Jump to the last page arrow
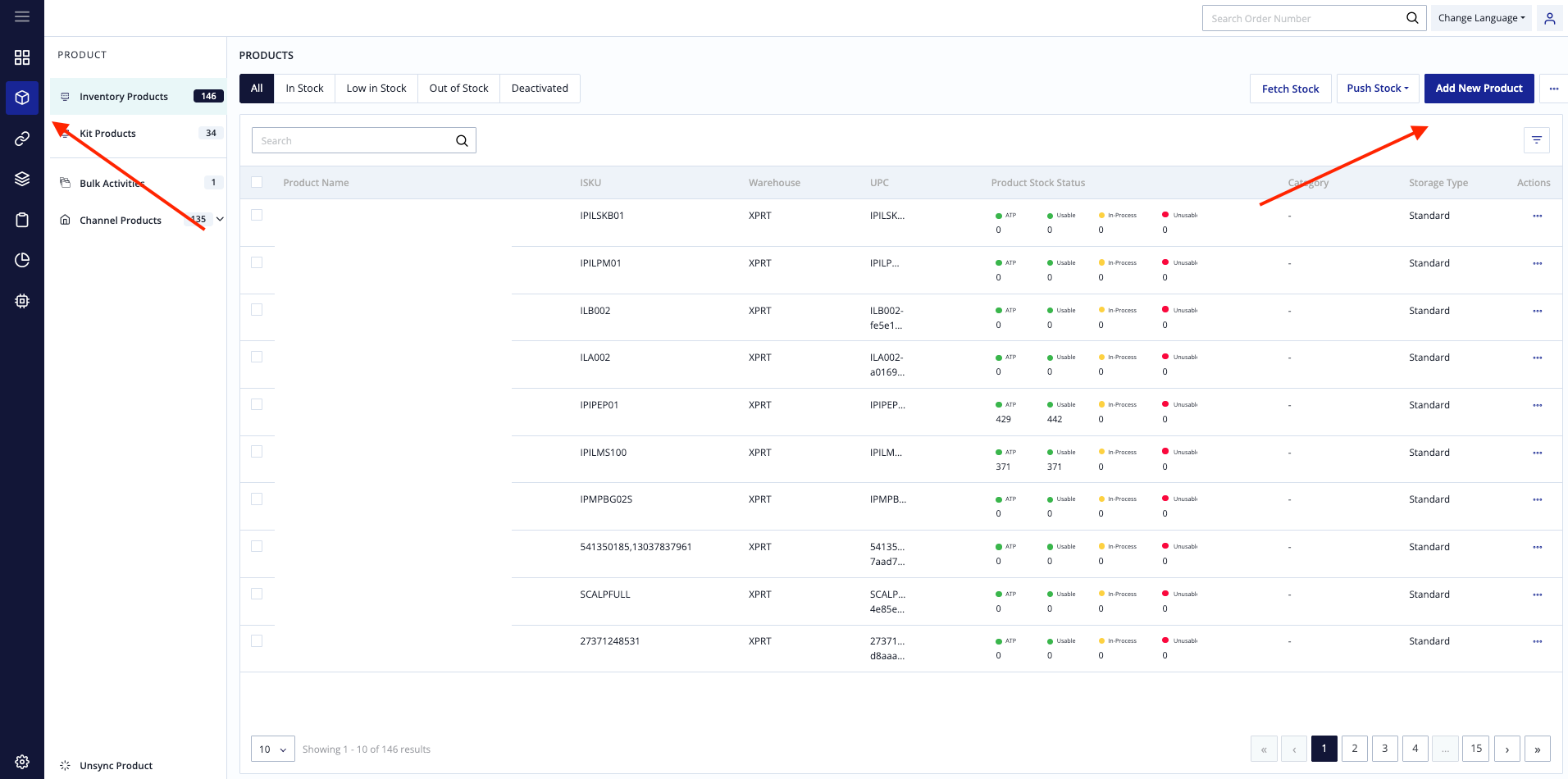This screenshot has width=1568, height=779. pos(1538,749)
